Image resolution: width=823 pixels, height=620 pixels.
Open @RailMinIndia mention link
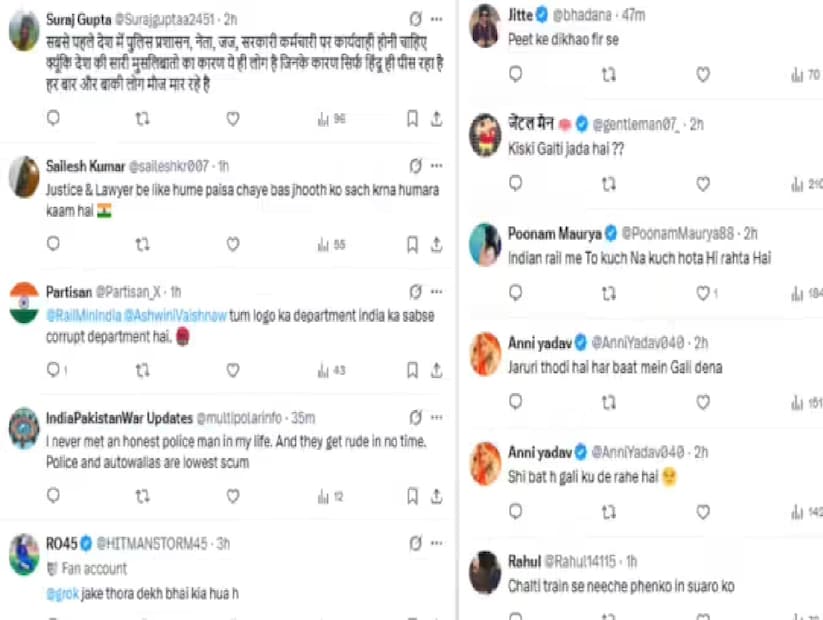85,314
